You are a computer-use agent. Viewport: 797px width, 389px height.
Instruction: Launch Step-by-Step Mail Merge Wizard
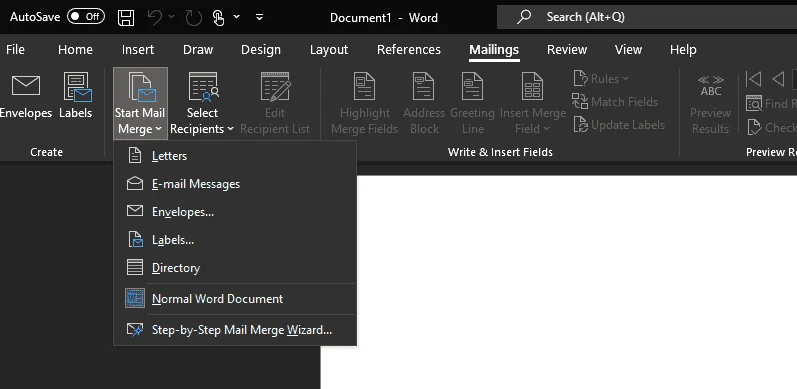(x=235, y=330)
